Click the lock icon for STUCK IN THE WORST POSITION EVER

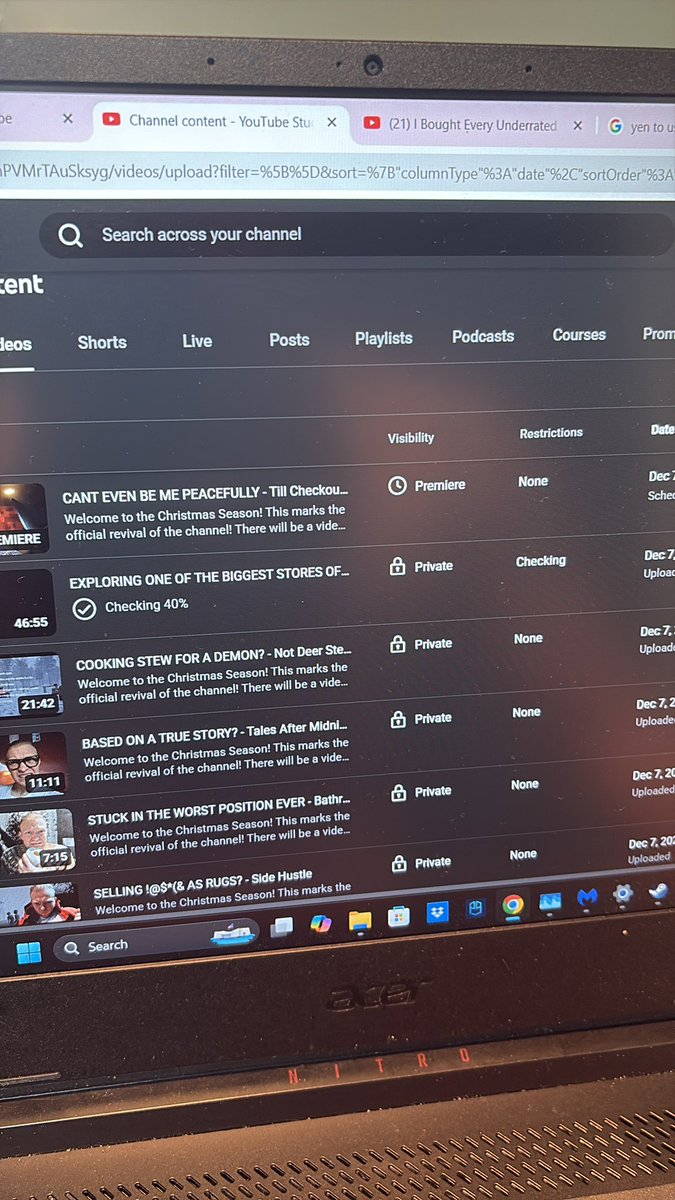tap(399, 792)
